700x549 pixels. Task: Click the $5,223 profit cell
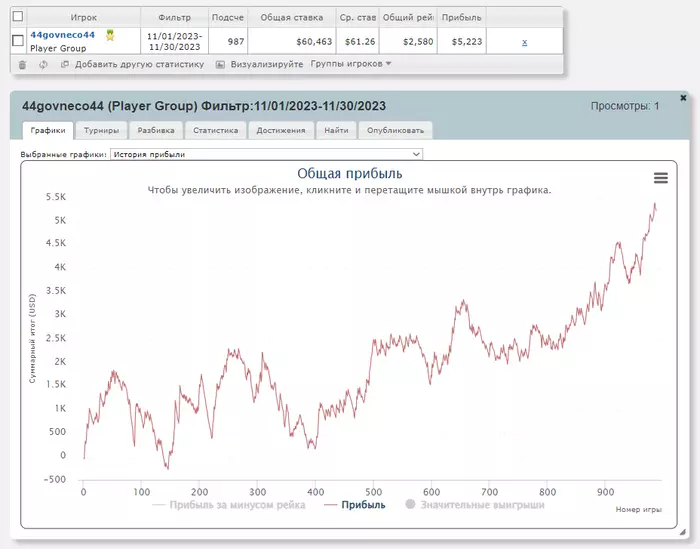click(462, 41)
